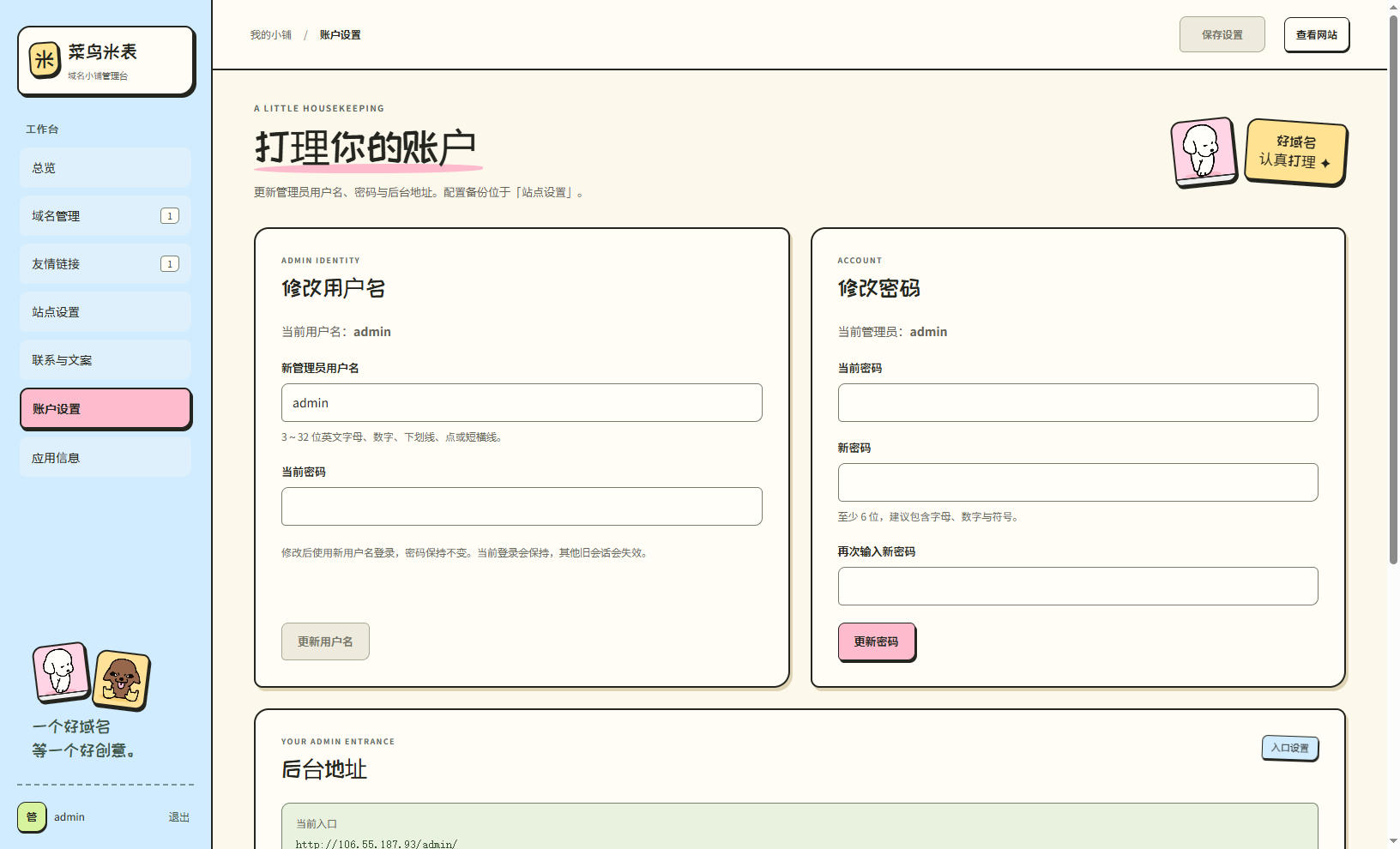Click the green 管 avatar icon
The image size is (1400, 849).
32,817
